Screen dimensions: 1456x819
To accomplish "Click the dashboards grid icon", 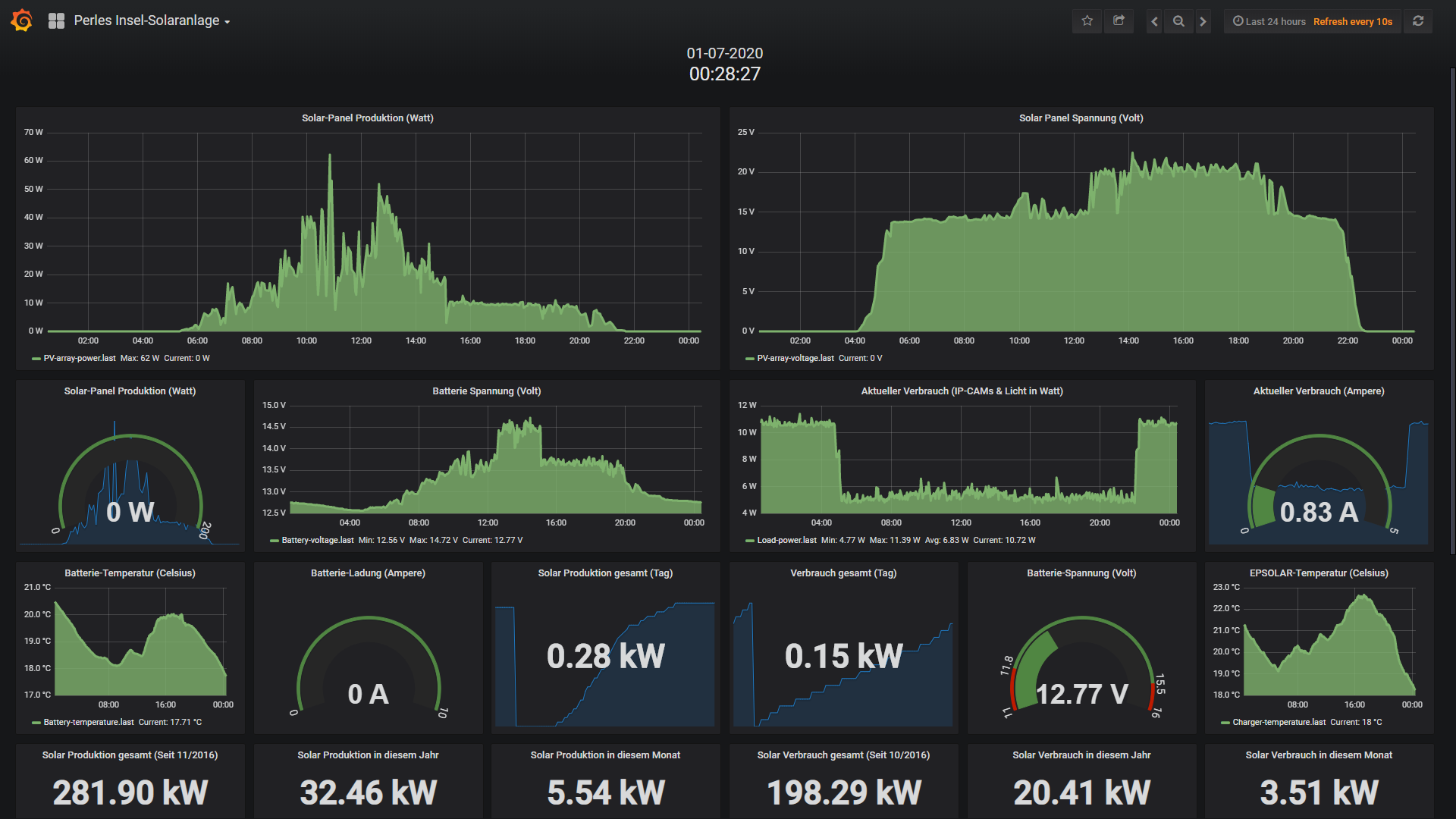I will click(56, 21).
